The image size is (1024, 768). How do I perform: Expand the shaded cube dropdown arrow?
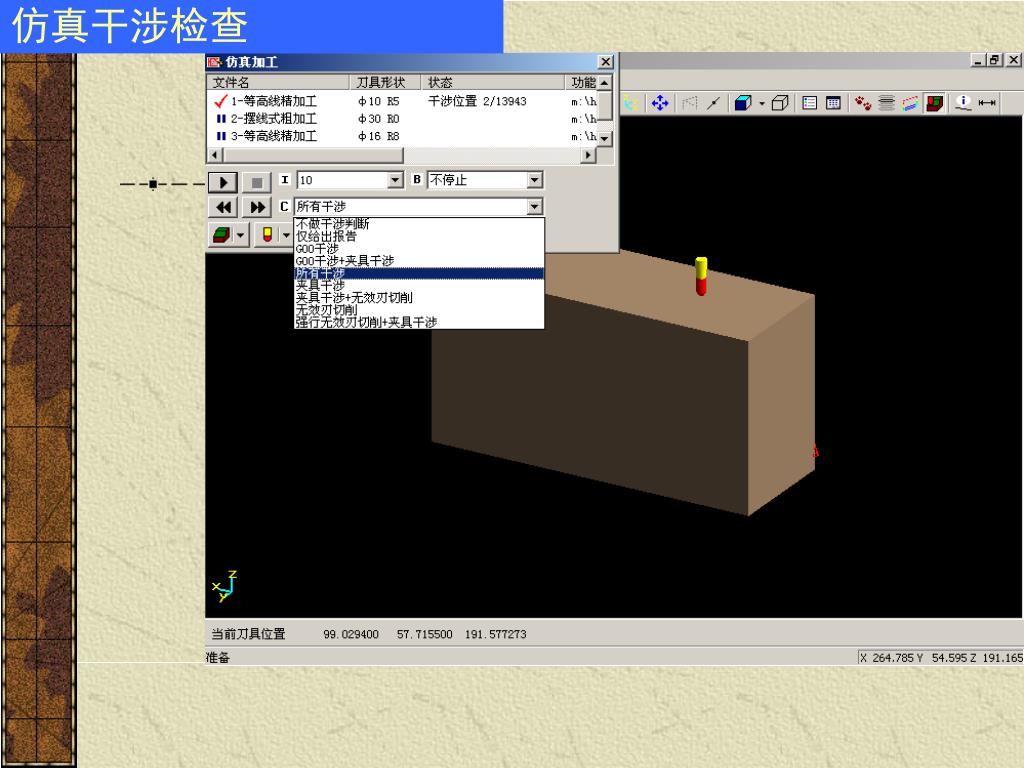point(761,103)
